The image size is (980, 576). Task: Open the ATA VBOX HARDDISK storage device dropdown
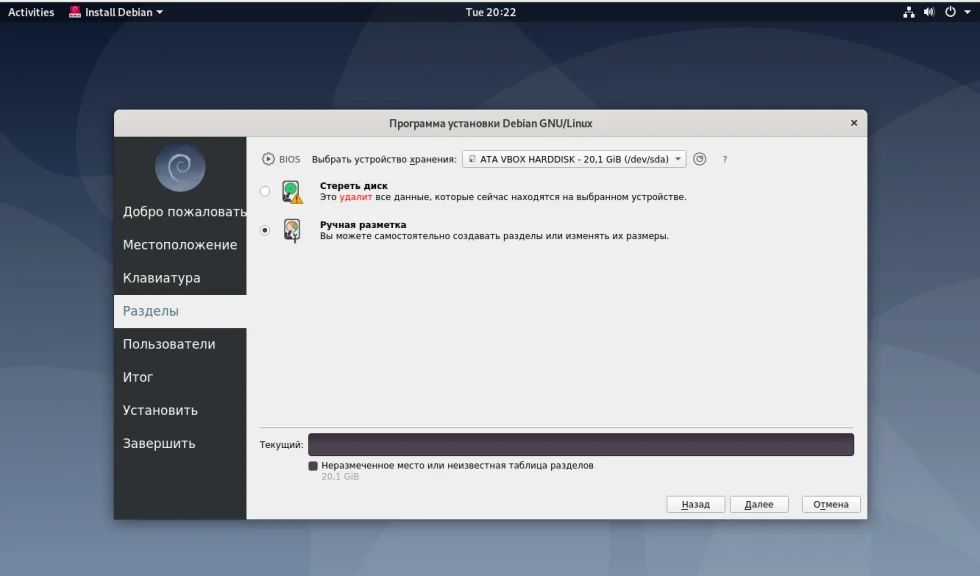574,159
